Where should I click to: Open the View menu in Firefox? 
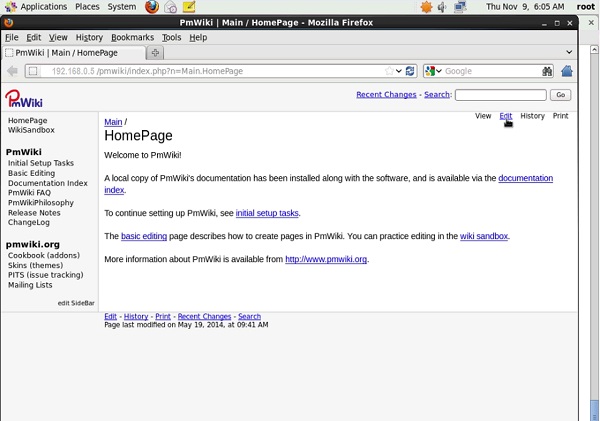coord(58,38)
